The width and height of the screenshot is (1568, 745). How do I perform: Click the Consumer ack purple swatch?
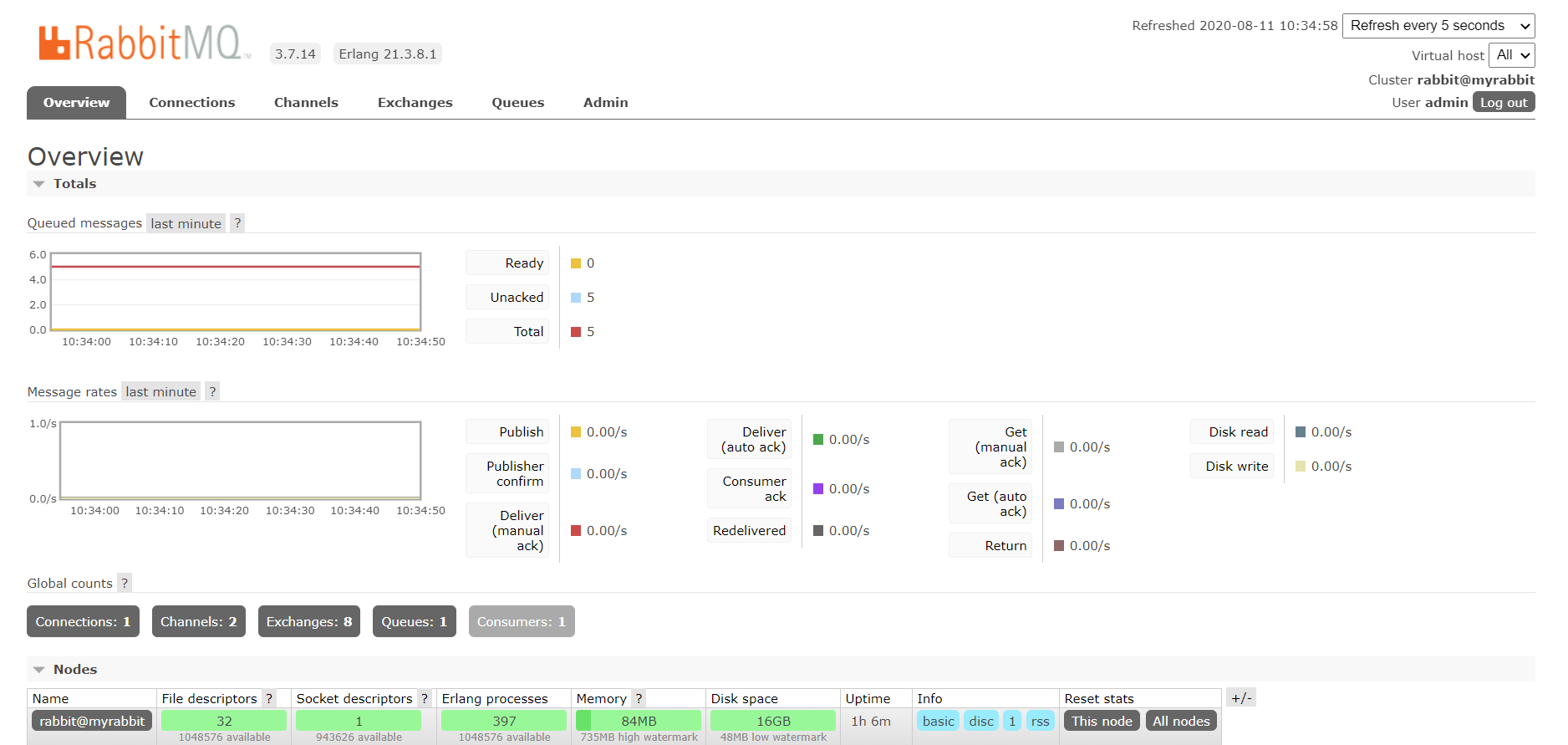click(818, 489)
